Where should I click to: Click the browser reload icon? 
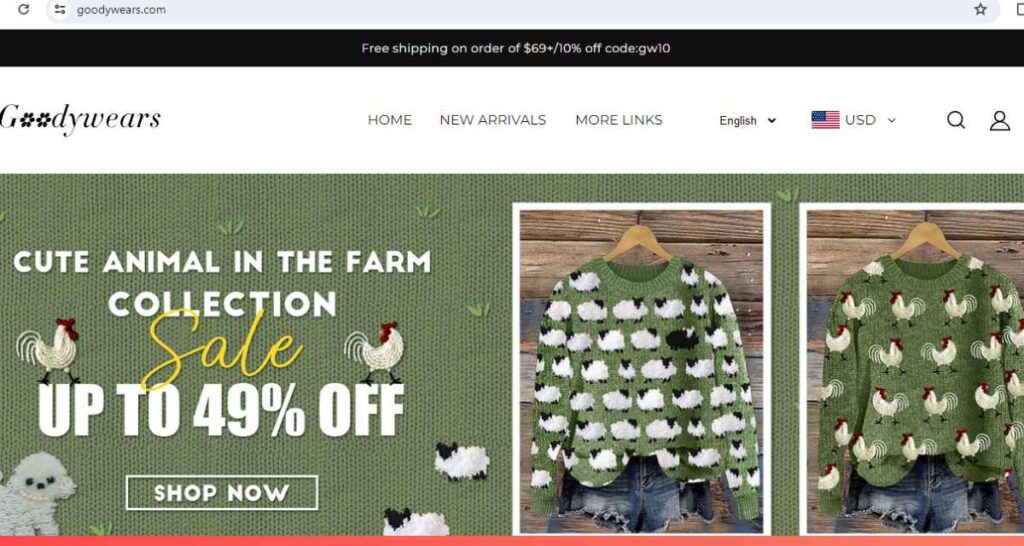(x=24, y=9)
